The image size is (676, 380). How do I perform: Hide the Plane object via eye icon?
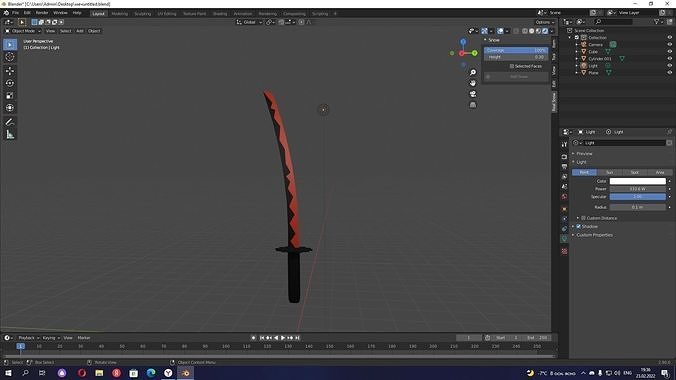pos(670,72)
